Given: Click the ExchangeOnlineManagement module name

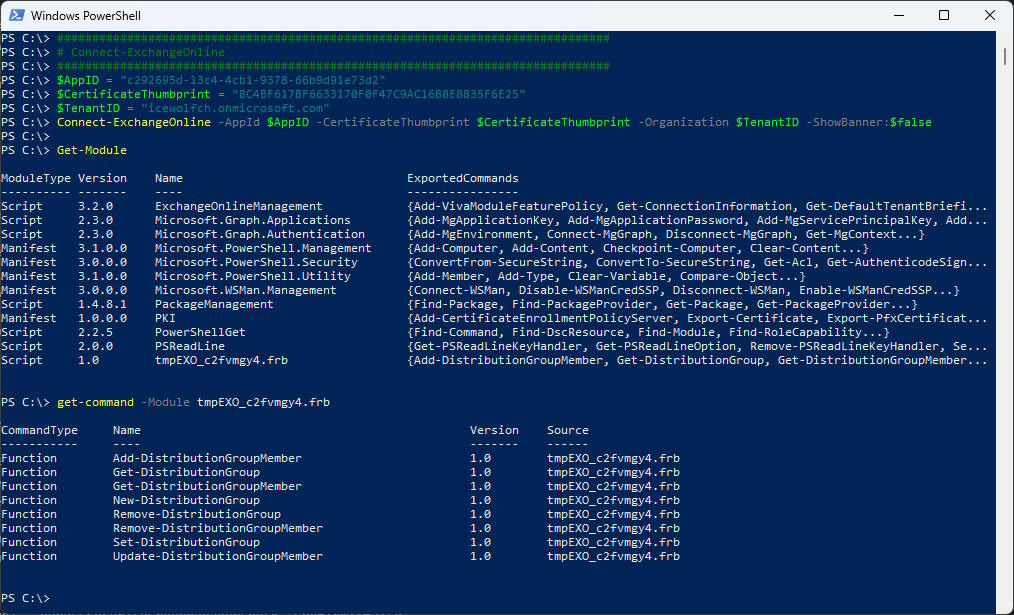Looking at the screenshot, I should (x=239, y=206).
